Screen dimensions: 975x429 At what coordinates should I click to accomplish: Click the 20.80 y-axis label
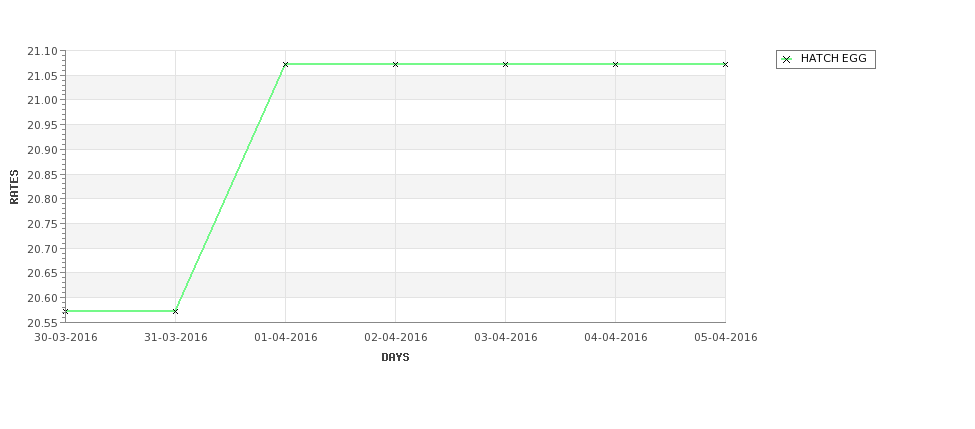click(x=42, y=199)
